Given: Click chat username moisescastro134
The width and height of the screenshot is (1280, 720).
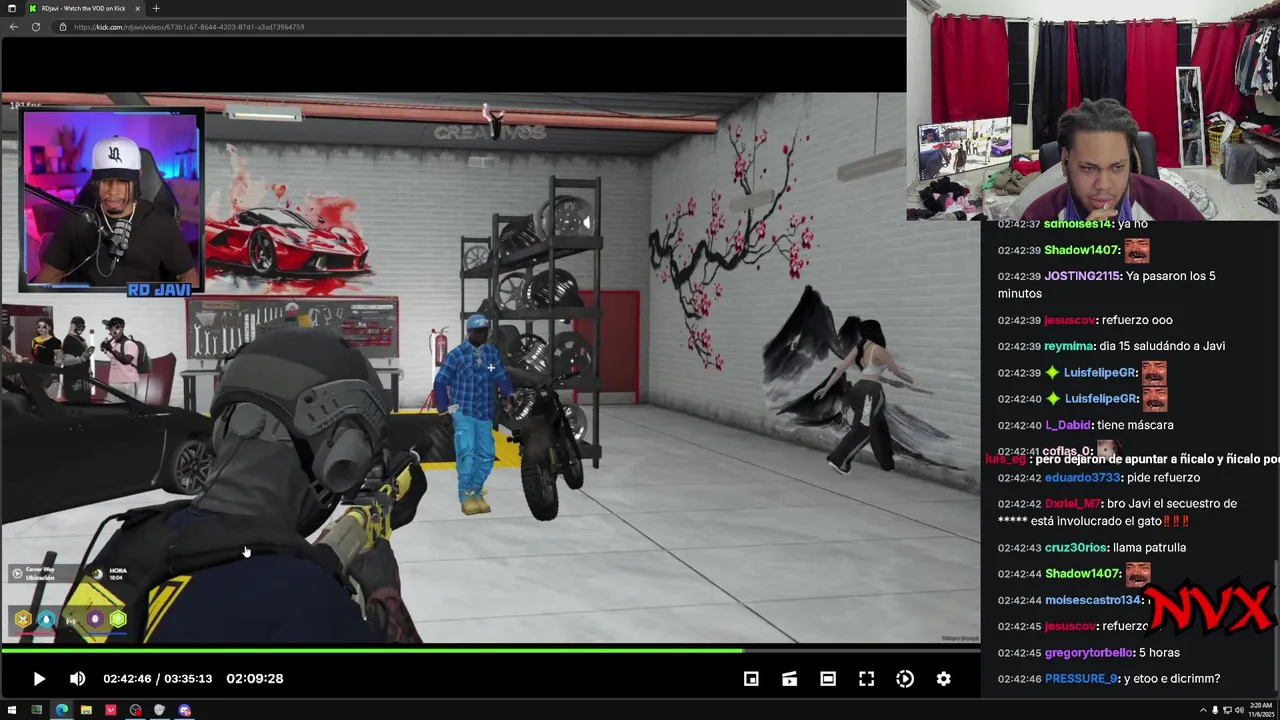Looking at the screenshot, I should click(1094, 600).
